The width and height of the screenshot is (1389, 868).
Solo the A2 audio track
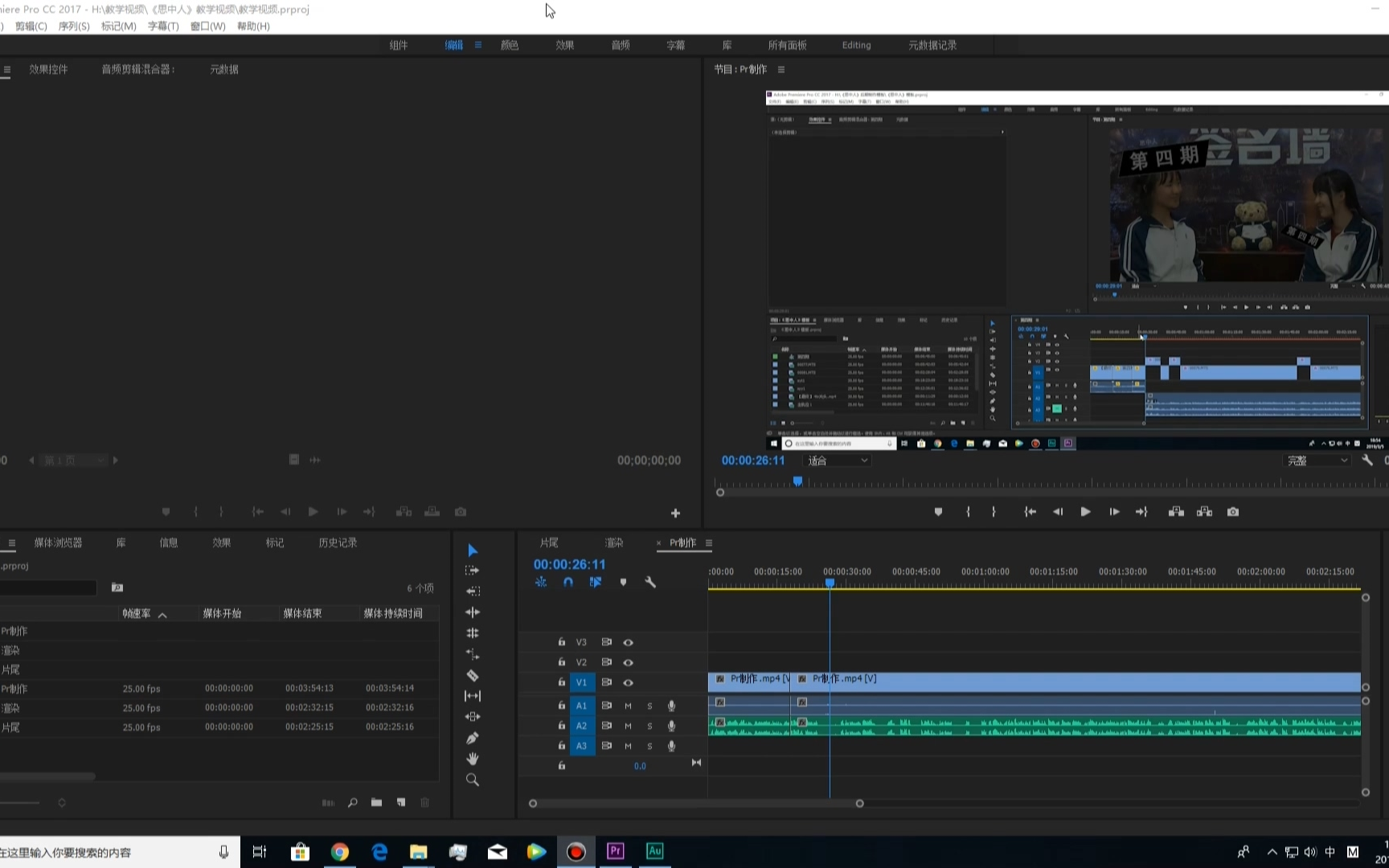(x=649, y=726)
